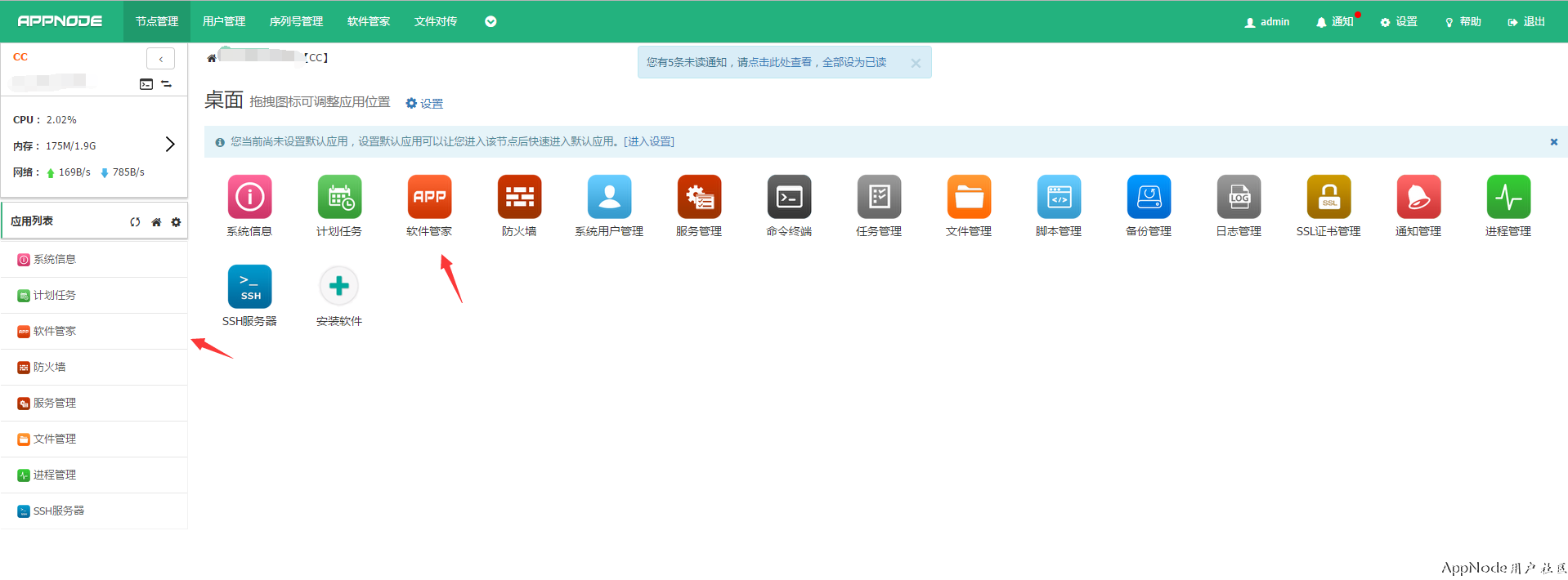Open the 软件管家 APP desktop icon
The height and width of the screenshot is (580, 1568).
[429, 197]
